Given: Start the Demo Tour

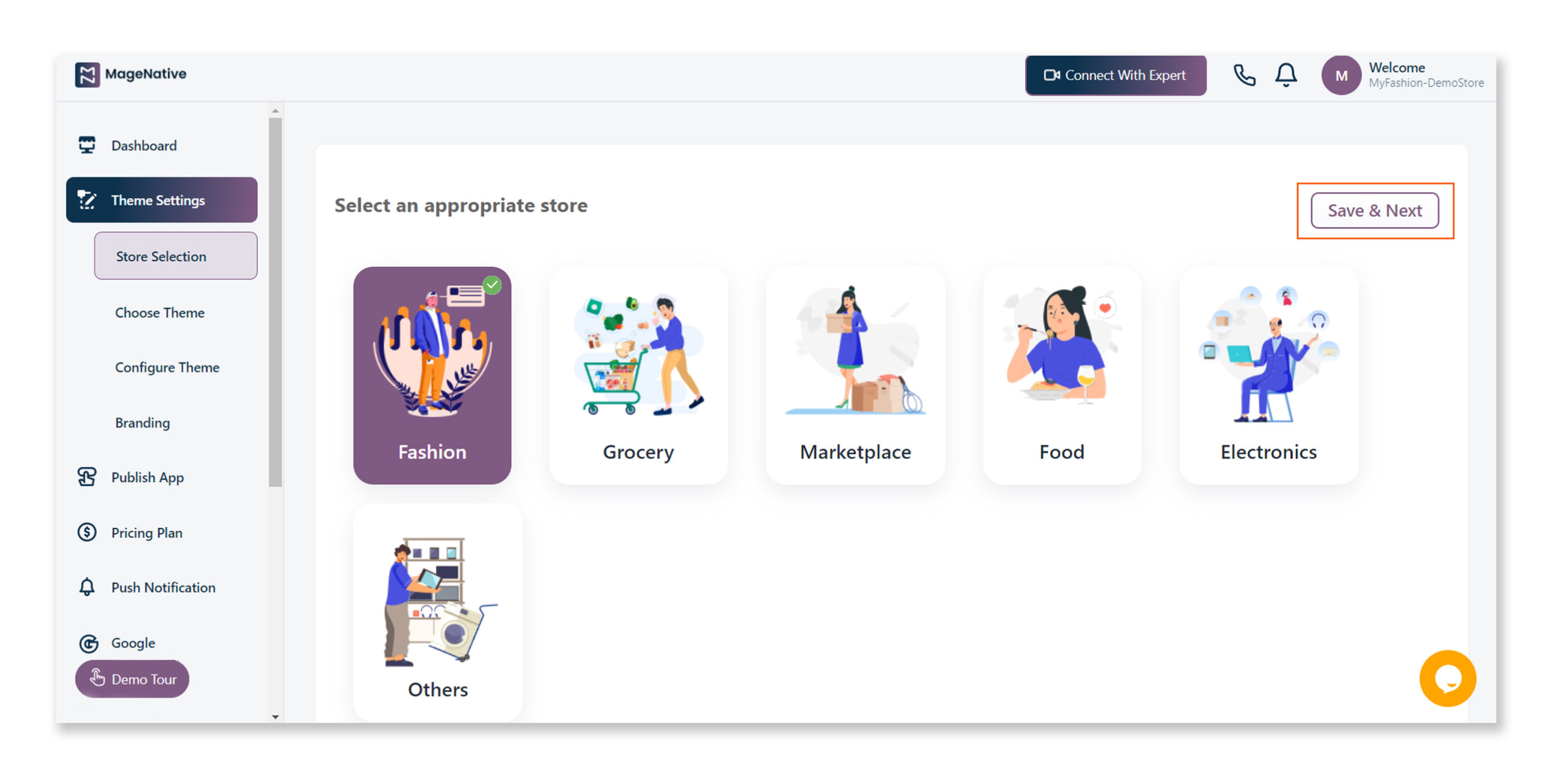Looking at the screenshot, I should pyautogui.click(x=132, y=679).
